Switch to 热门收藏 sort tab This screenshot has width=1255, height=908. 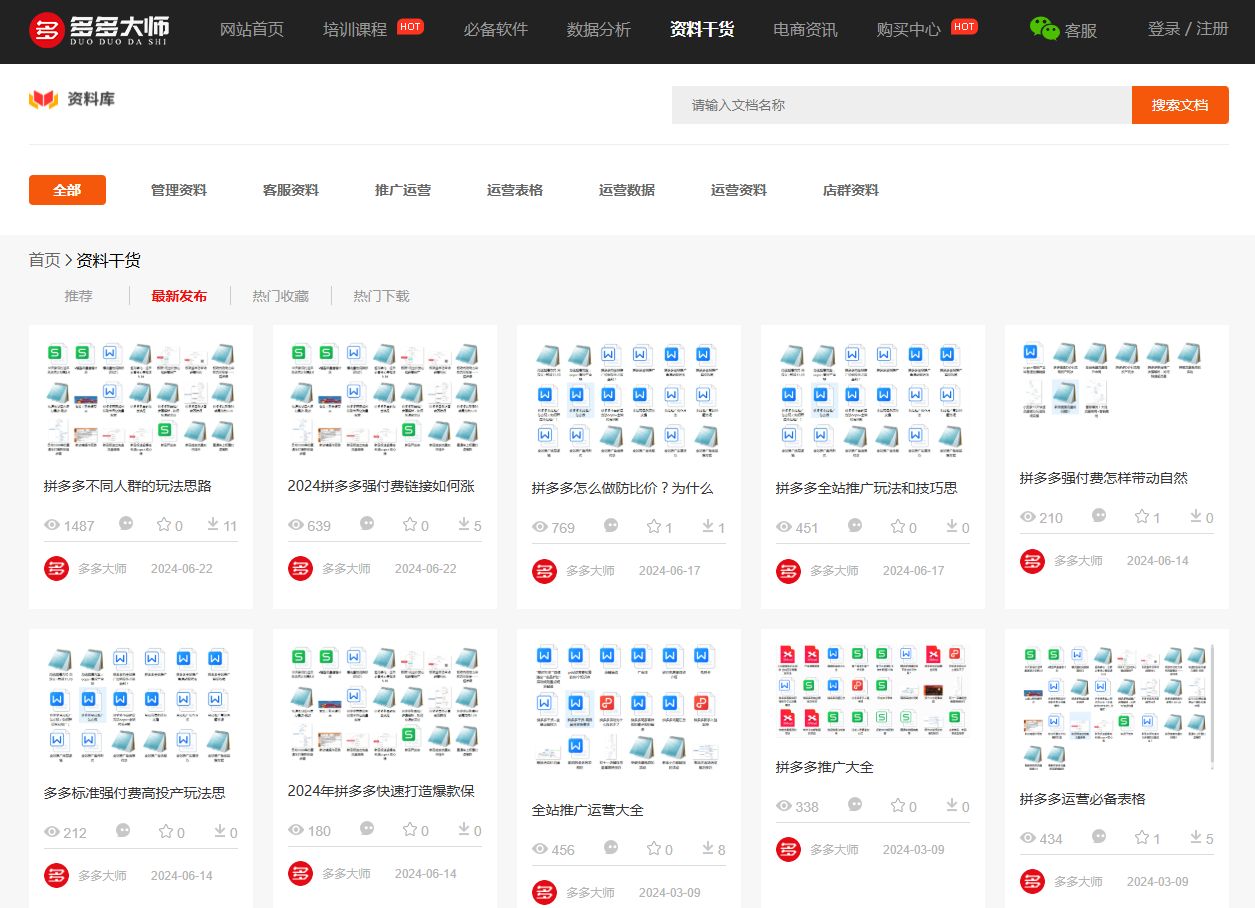(281, 296)
